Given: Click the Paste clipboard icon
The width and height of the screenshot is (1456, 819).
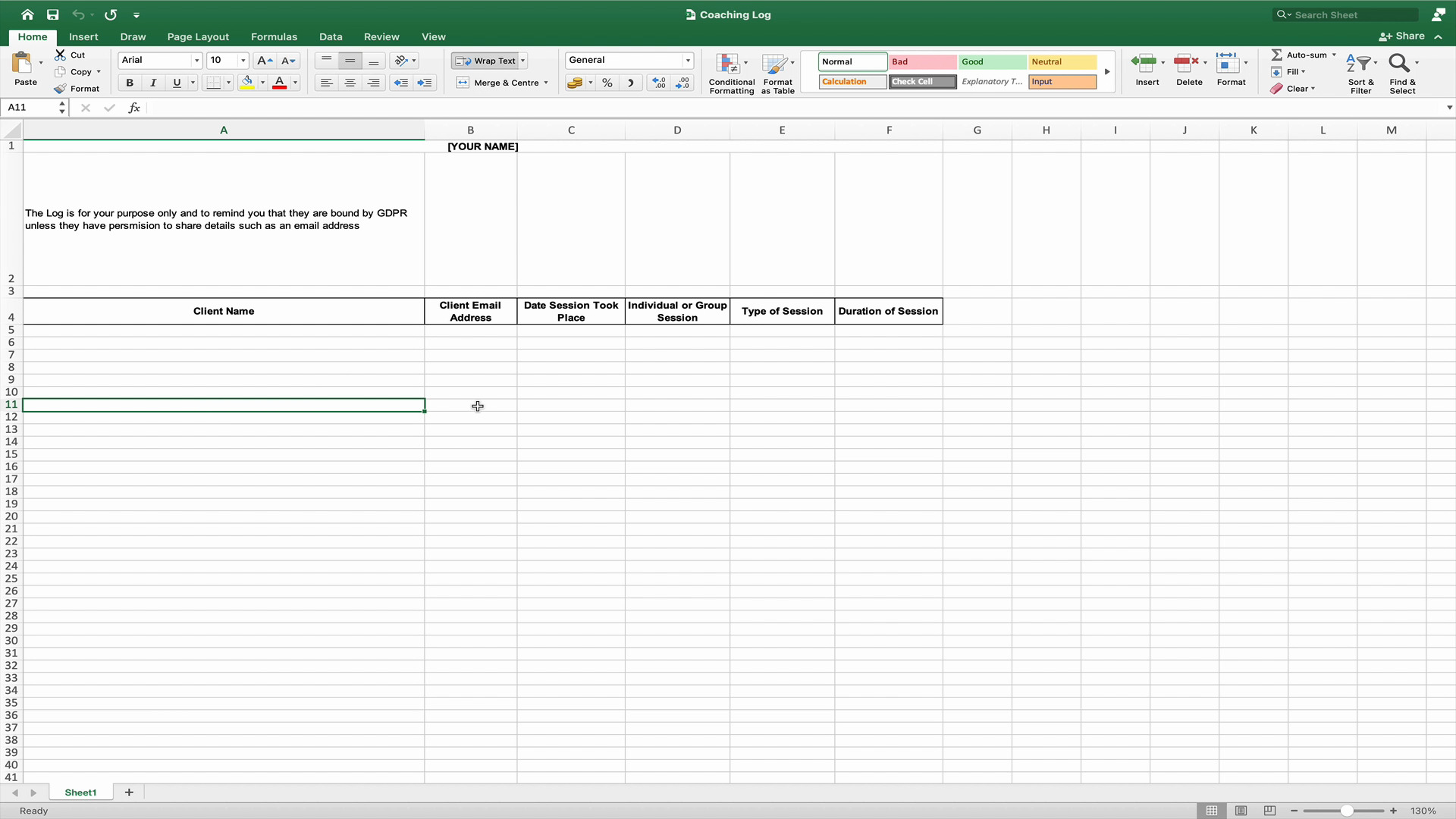Looking at the screenshot, I should coord(22,62).
